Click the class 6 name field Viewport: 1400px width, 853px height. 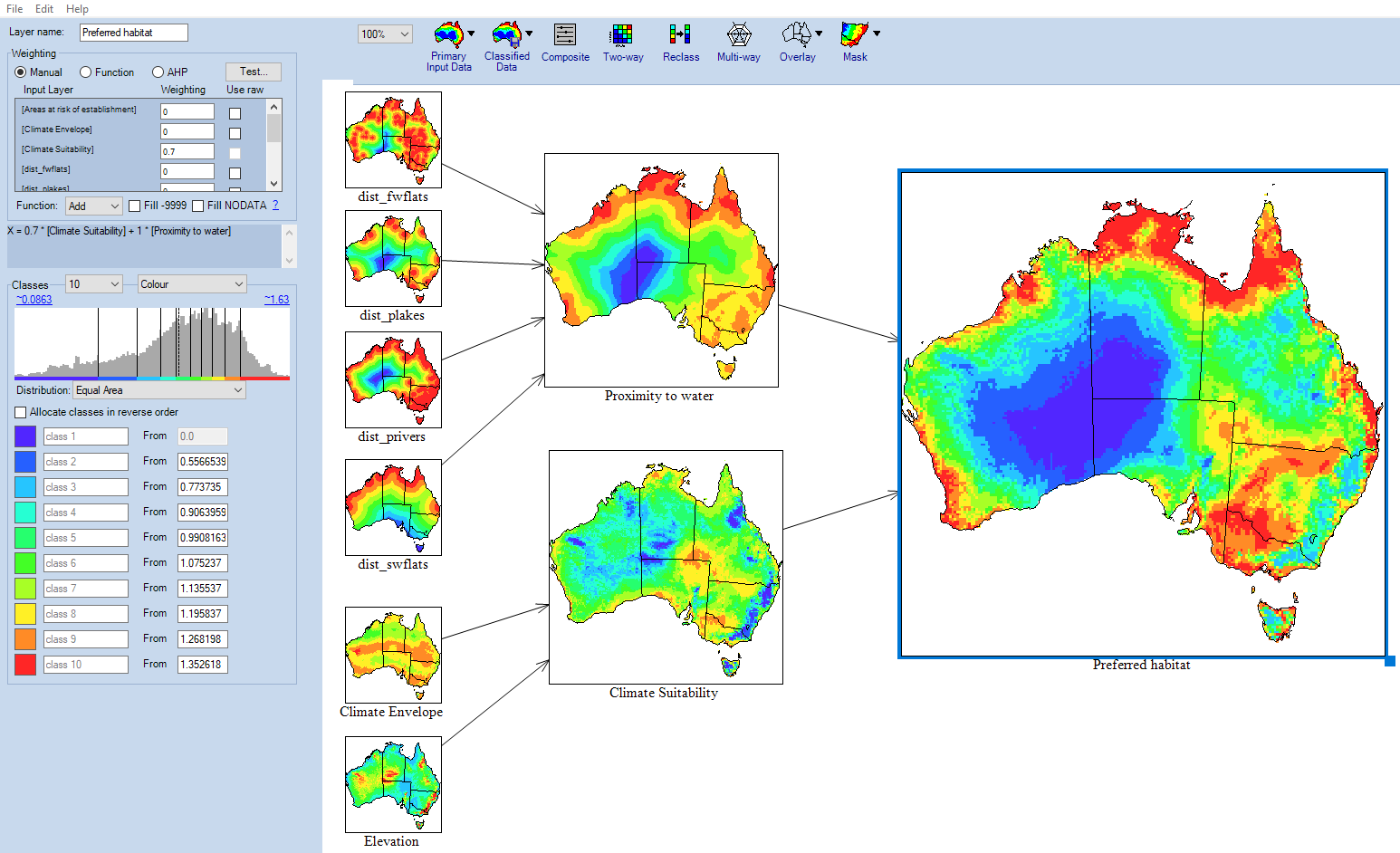pos(86,563)
